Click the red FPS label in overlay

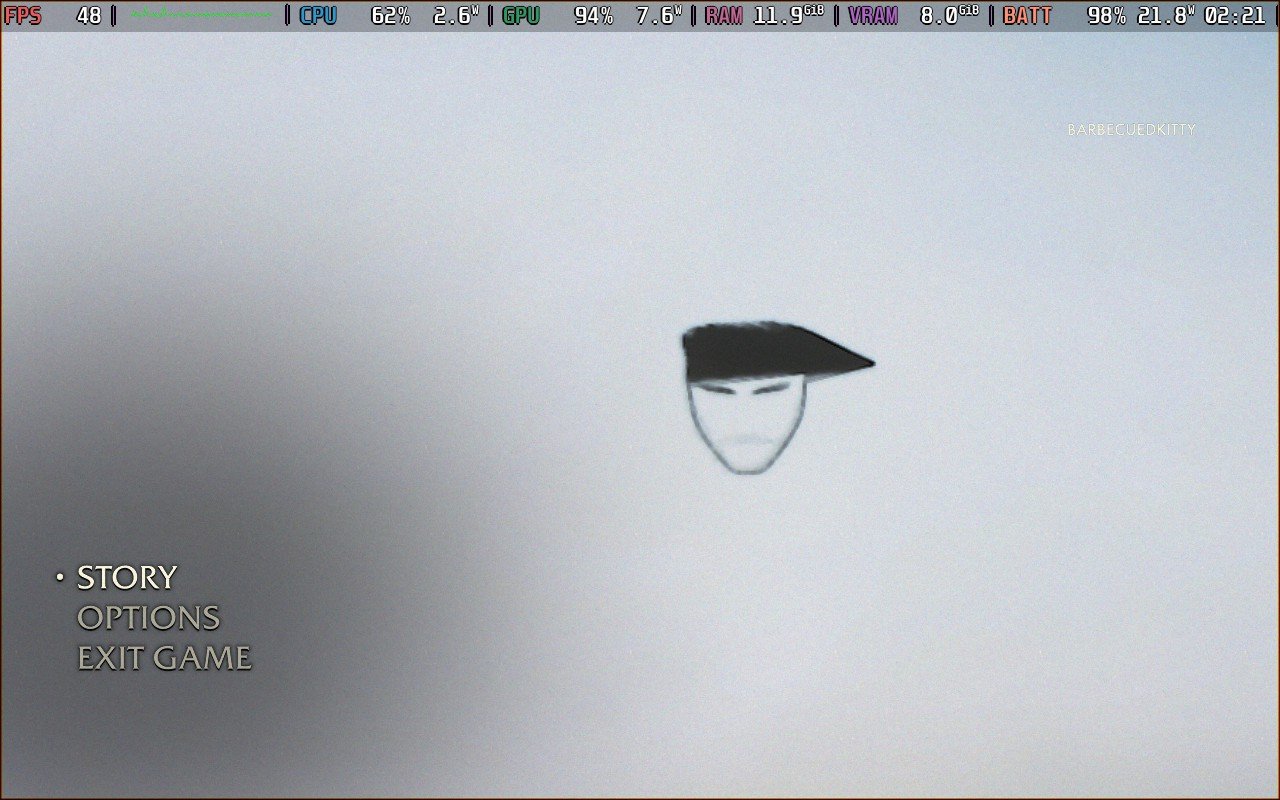pyautogui.click(x=23, y=16)
